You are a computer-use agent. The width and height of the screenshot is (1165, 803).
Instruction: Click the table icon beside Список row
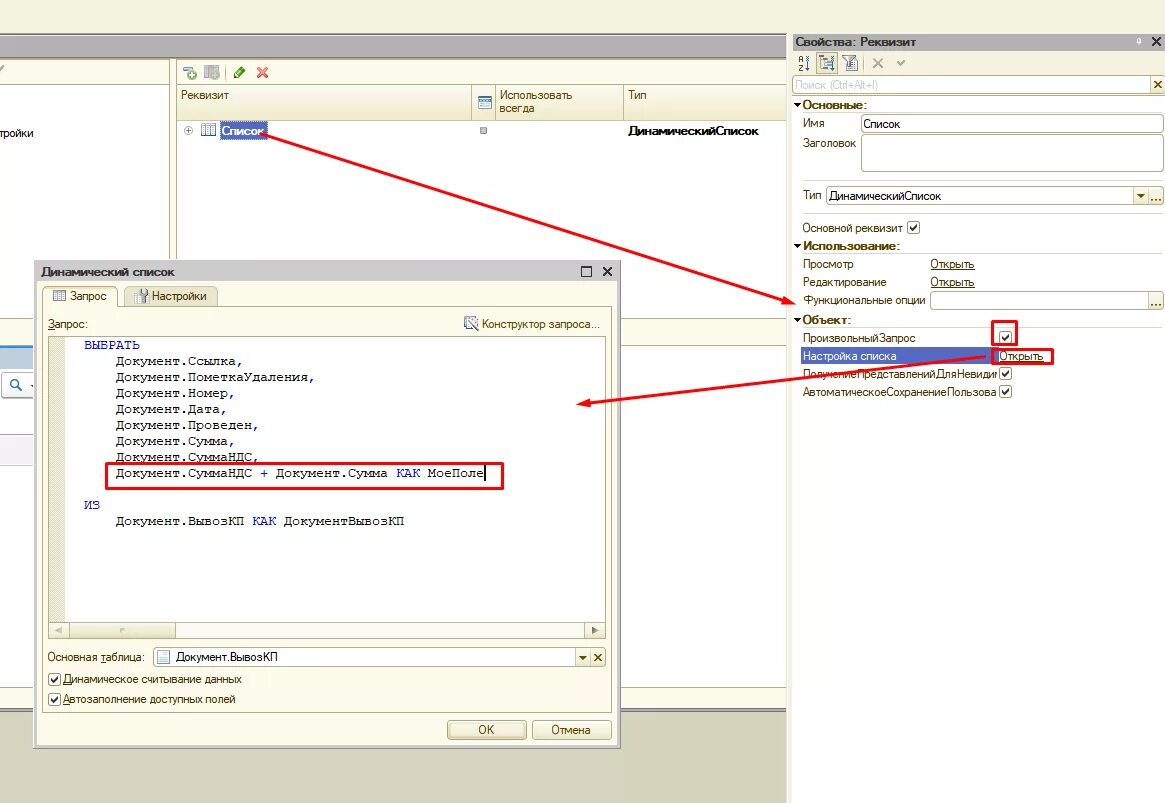[x=209, y=130]
